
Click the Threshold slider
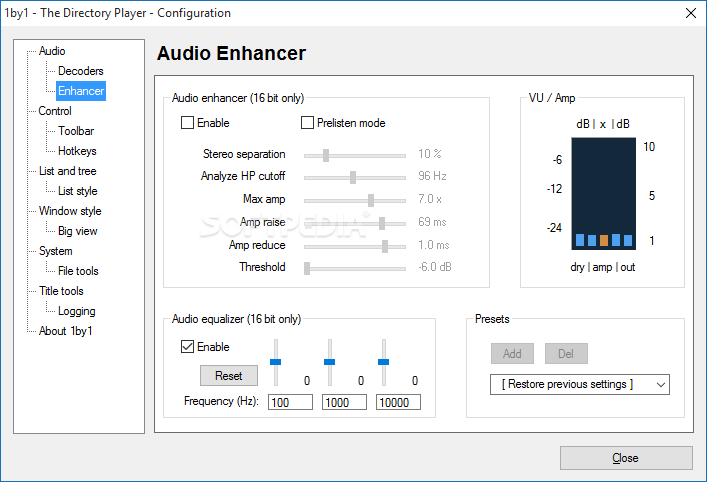click(x=355, y=268)
